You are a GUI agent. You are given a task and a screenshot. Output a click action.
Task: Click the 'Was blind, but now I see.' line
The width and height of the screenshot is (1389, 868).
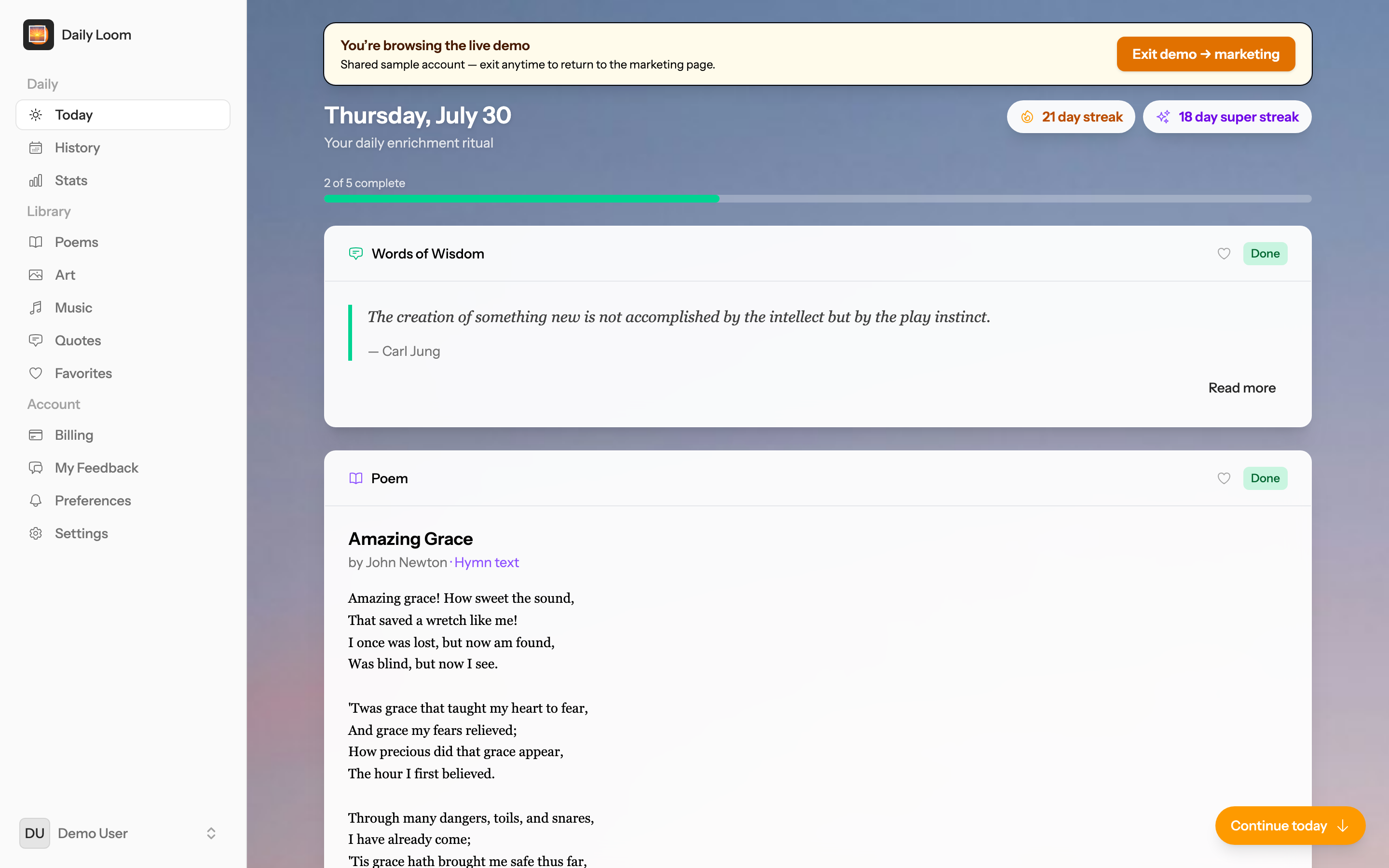(423, 664)
